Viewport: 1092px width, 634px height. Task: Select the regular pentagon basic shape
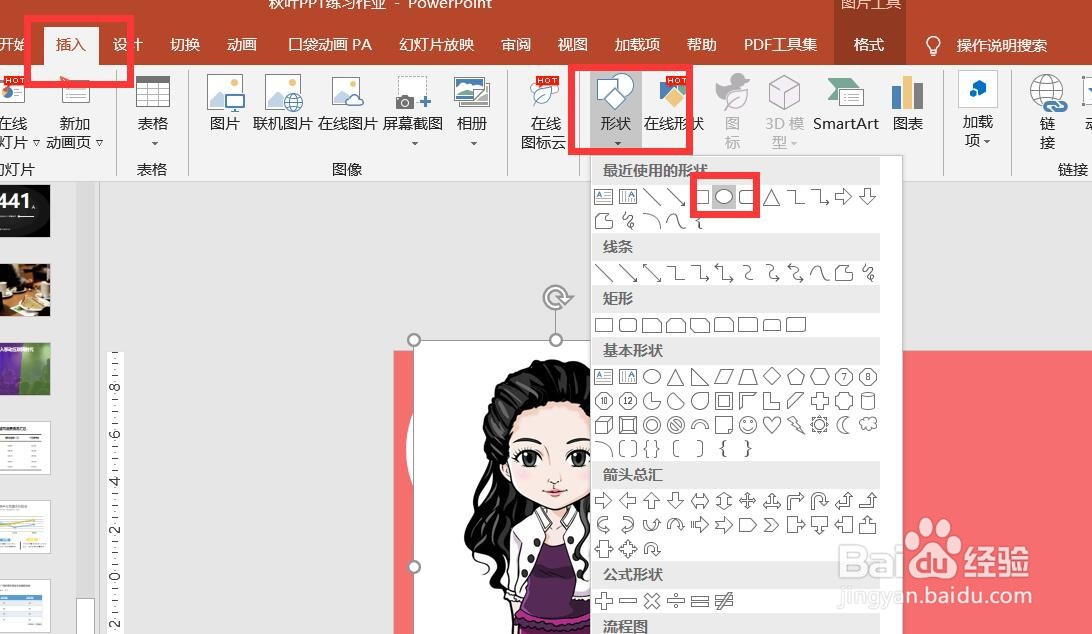795,377
